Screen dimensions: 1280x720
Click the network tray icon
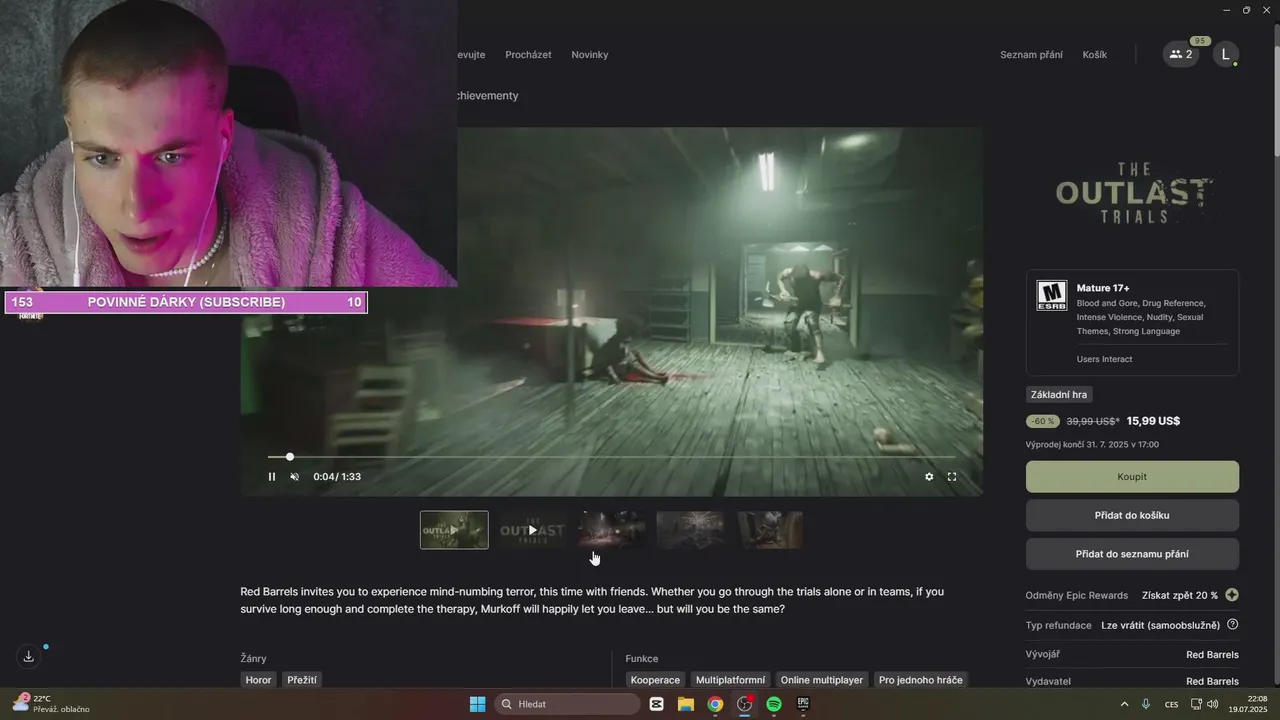point(1196,704)
